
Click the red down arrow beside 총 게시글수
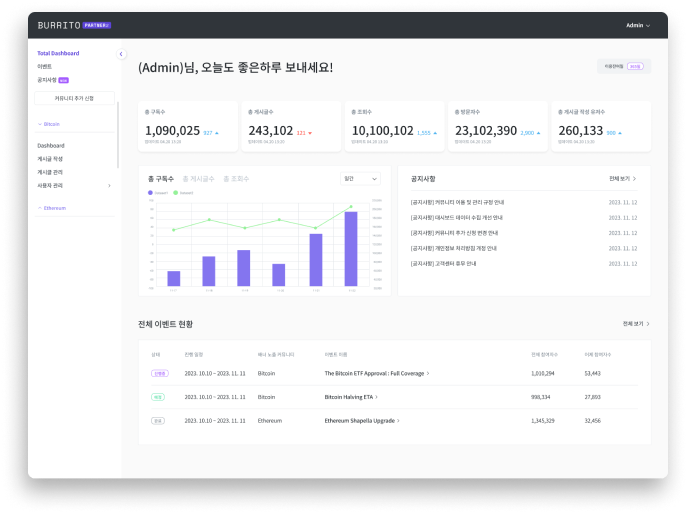click(x=310, y=132)
